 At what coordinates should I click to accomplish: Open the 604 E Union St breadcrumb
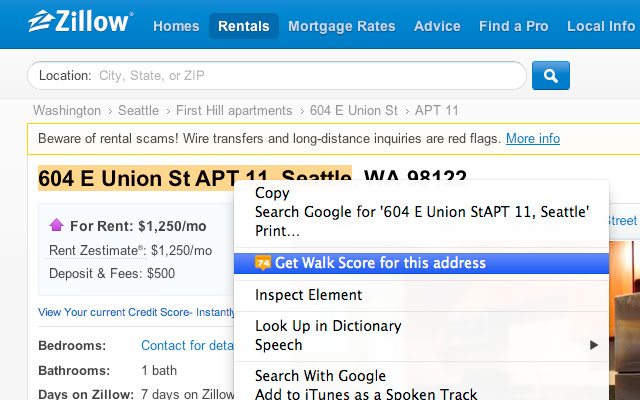tap(353, 111)
